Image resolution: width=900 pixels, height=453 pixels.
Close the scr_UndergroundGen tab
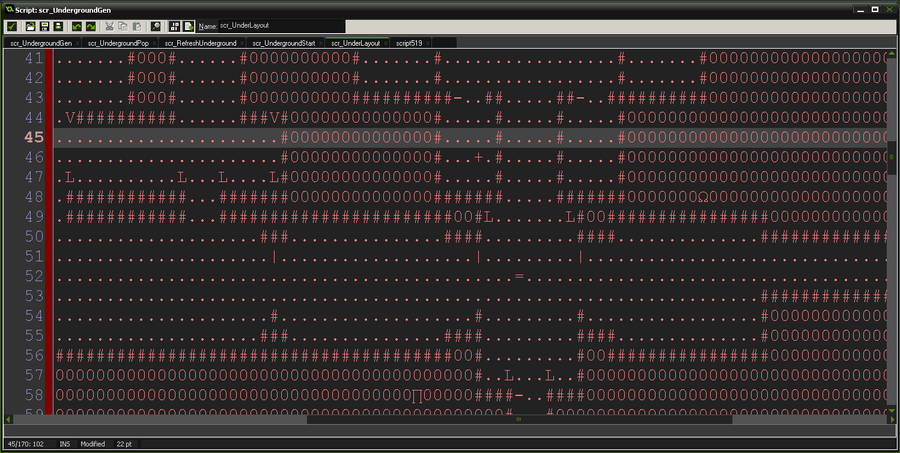tap(77, 44)
